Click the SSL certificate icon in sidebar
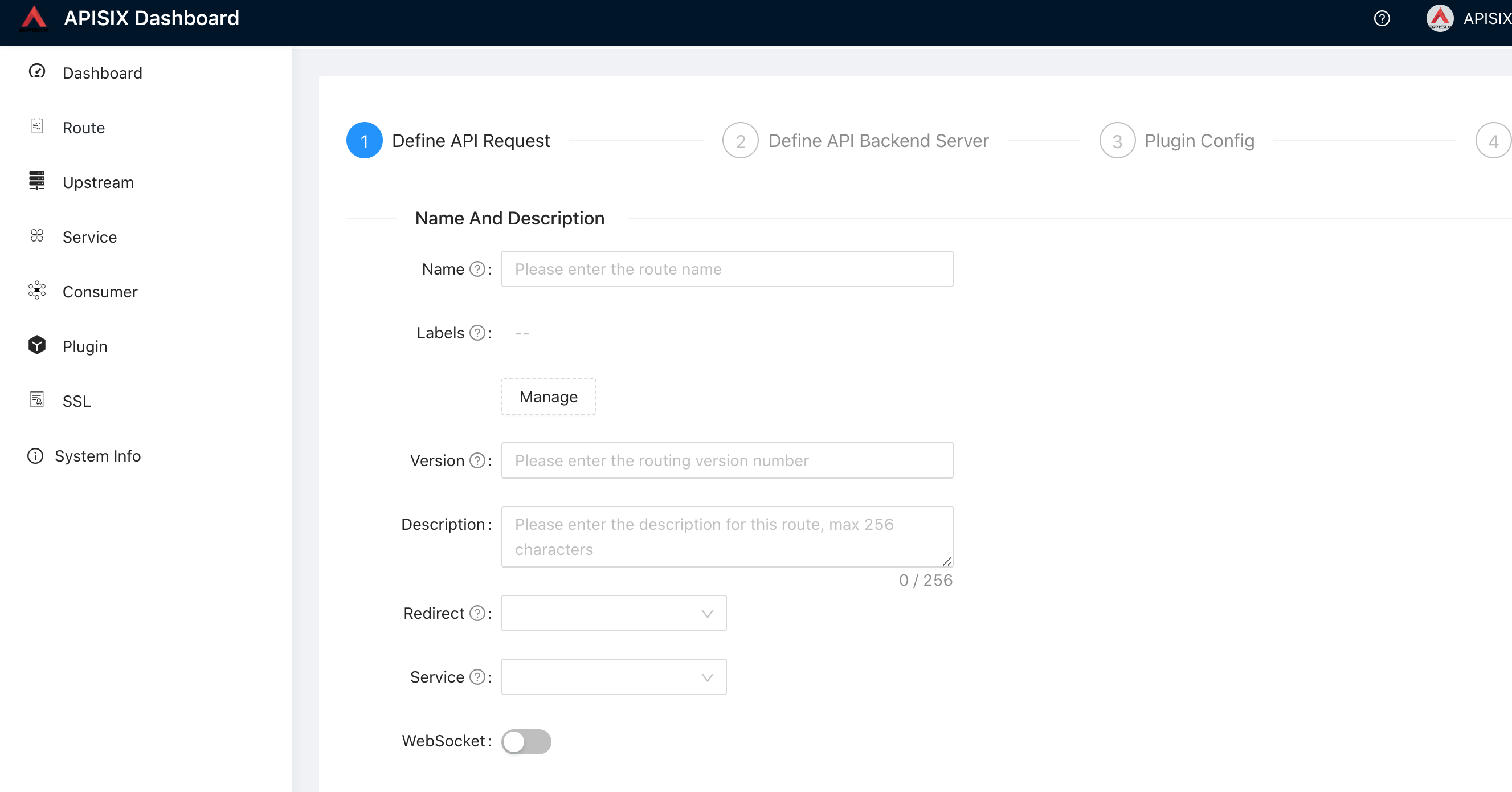Viewport: 1512px width, 792px height. click(37, 400)
